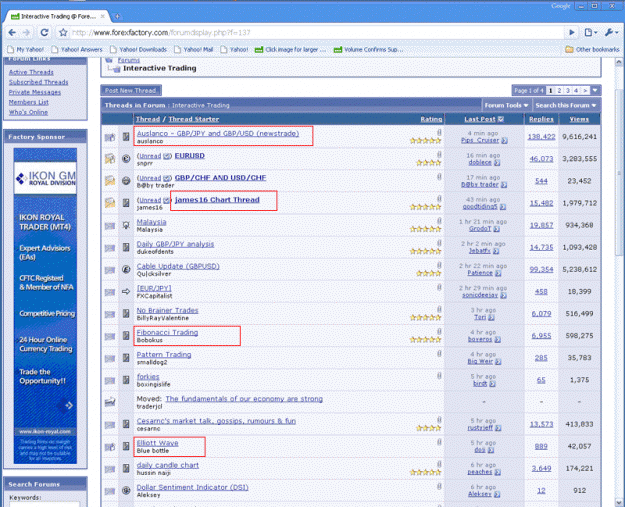
Task: Show who replied: 138,422 replies count
Action: pos(541,137)
